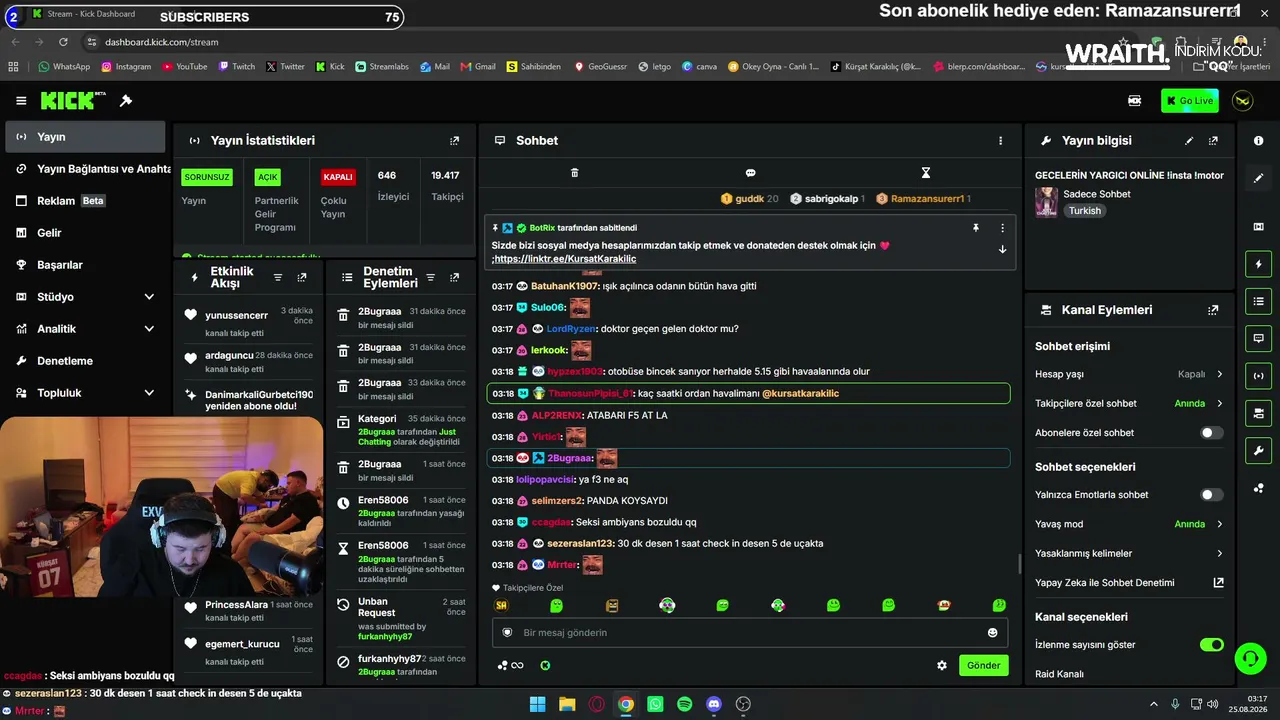The image size is (1280, 720).
Task: Open Başarılar in the sidebar
Action: click(x=84, y=265)
